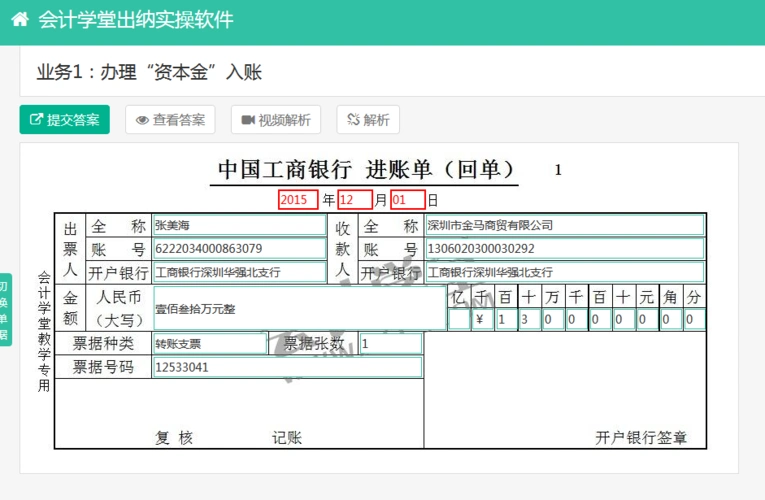765x500 pixels.
Task: Open the 视频解析 video explanation
Action: click(276, 120)
